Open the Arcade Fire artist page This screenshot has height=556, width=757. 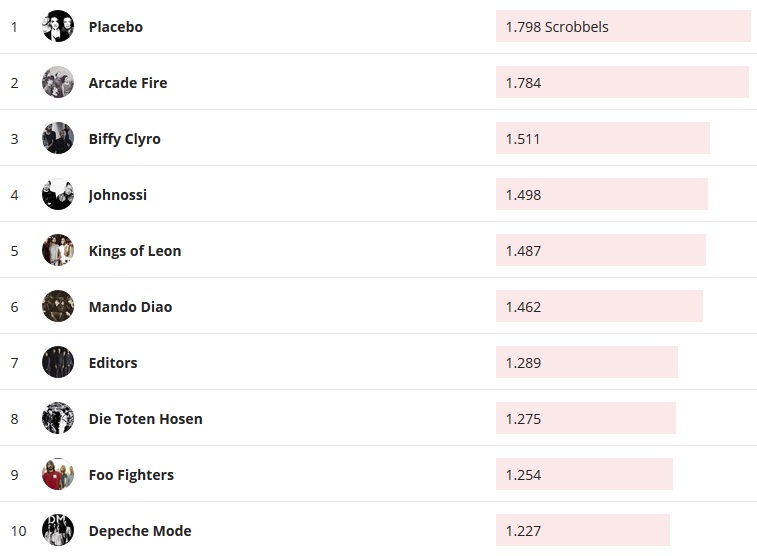coord(127,83)
